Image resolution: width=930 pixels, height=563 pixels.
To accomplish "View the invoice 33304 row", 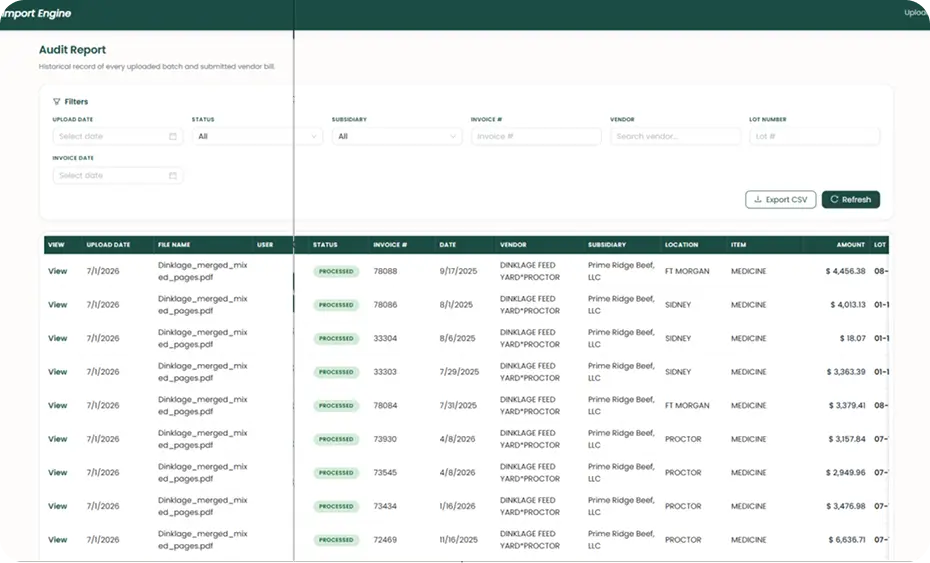I will coord(58,338).
